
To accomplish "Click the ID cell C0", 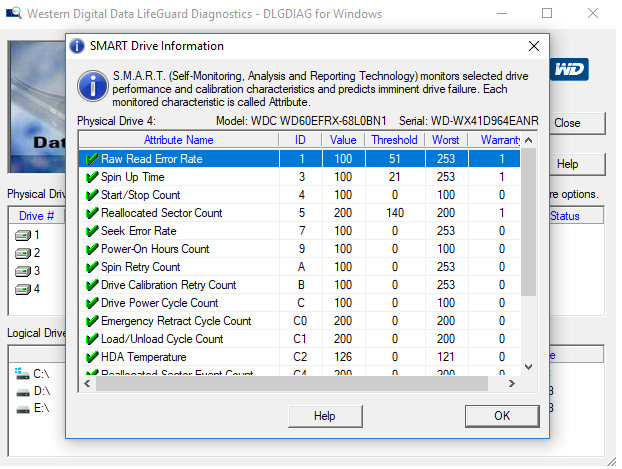I will coord(300,321).
